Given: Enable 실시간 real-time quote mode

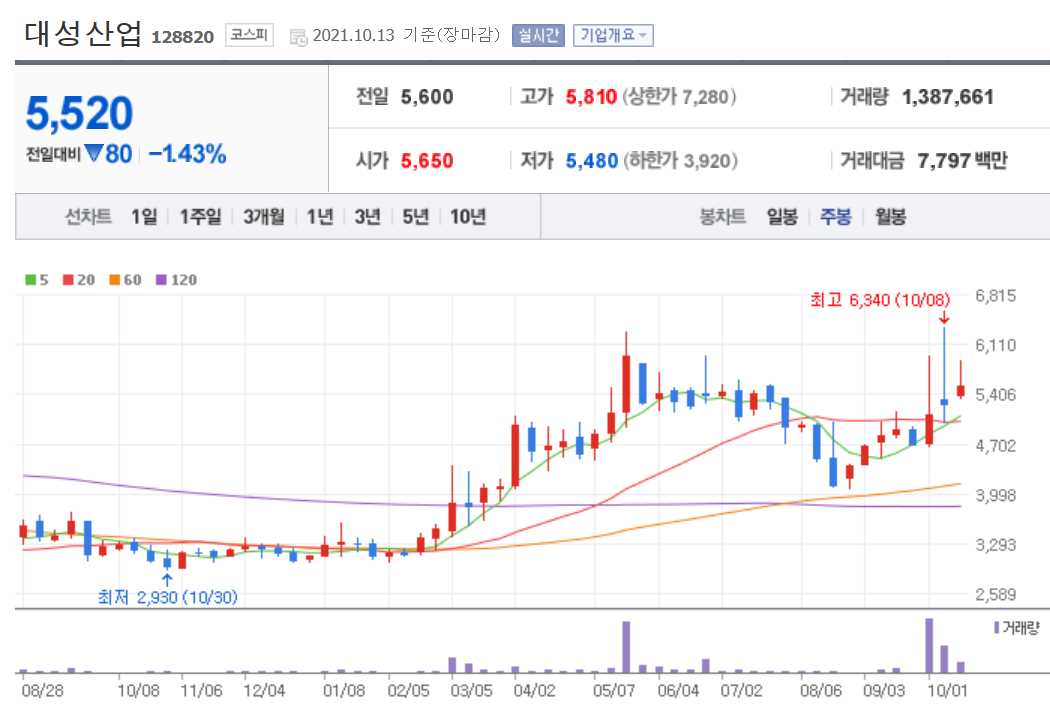Looking at the screenshot, I should click(x=541, y=34).
